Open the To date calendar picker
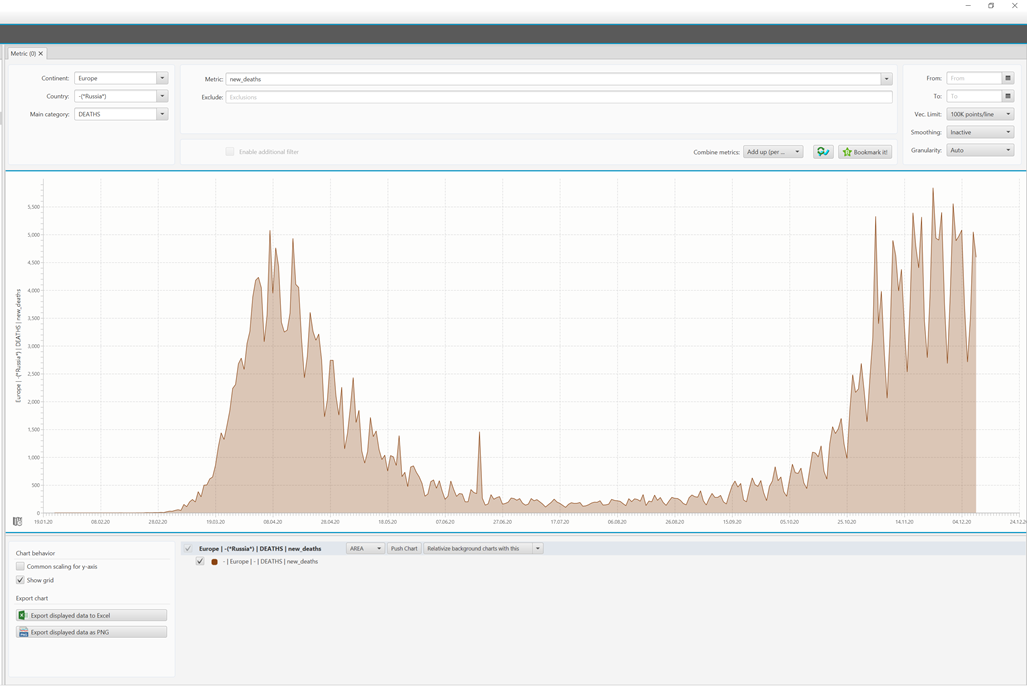Viewport: 1027px width, 700px height. 1008,97
